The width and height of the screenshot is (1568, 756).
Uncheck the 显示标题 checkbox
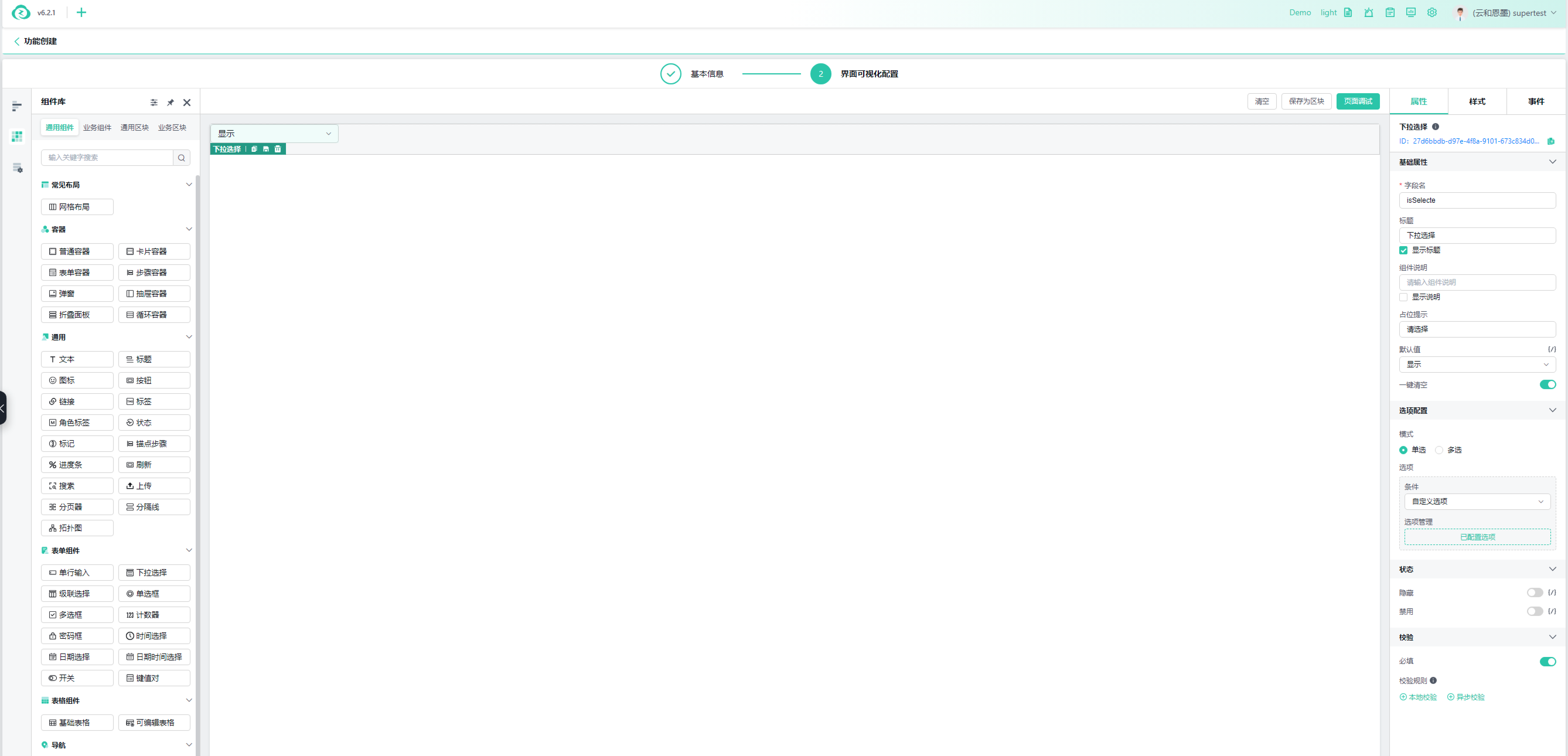click(x=1403, y=250)
